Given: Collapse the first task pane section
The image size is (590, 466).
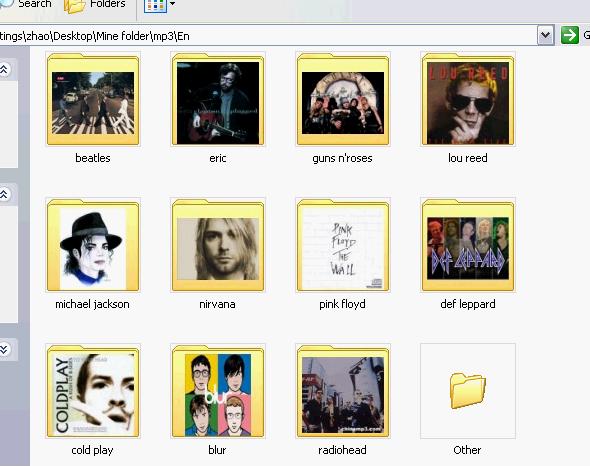Looking at the screenshot, I should tap(4, 69).
